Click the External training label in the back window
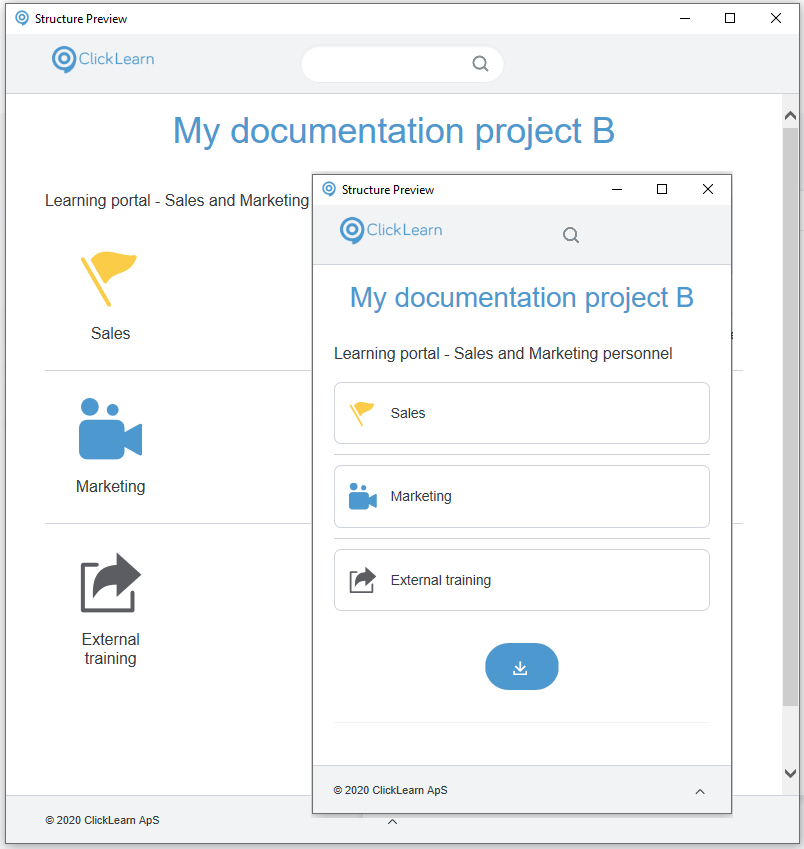Screen dimensions: 804x849 tap(110, 649)
